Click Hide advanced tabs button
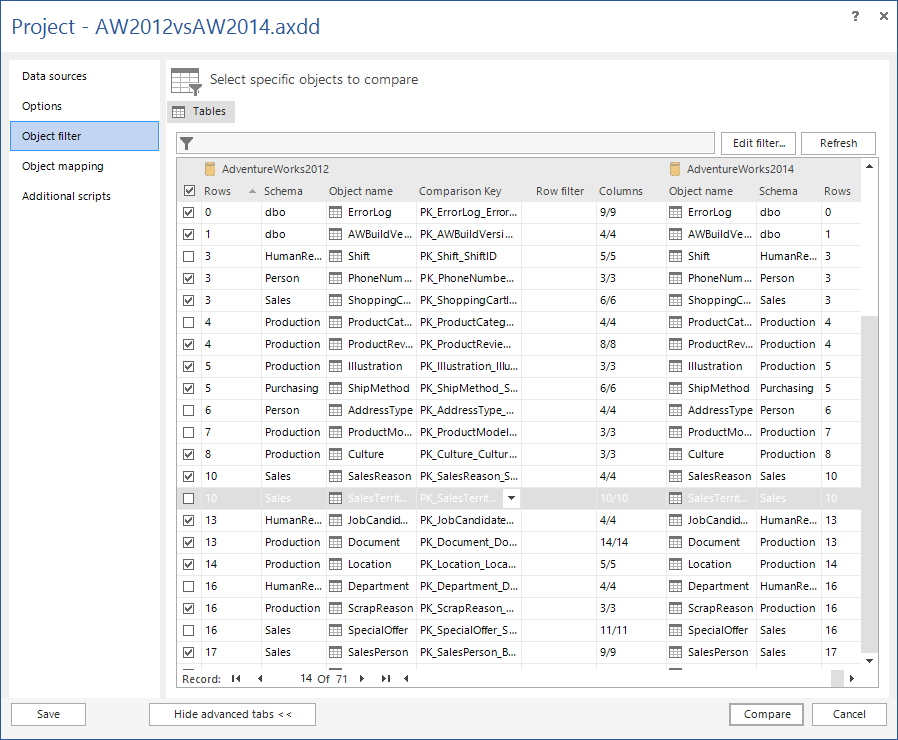 tap(232, 714)
